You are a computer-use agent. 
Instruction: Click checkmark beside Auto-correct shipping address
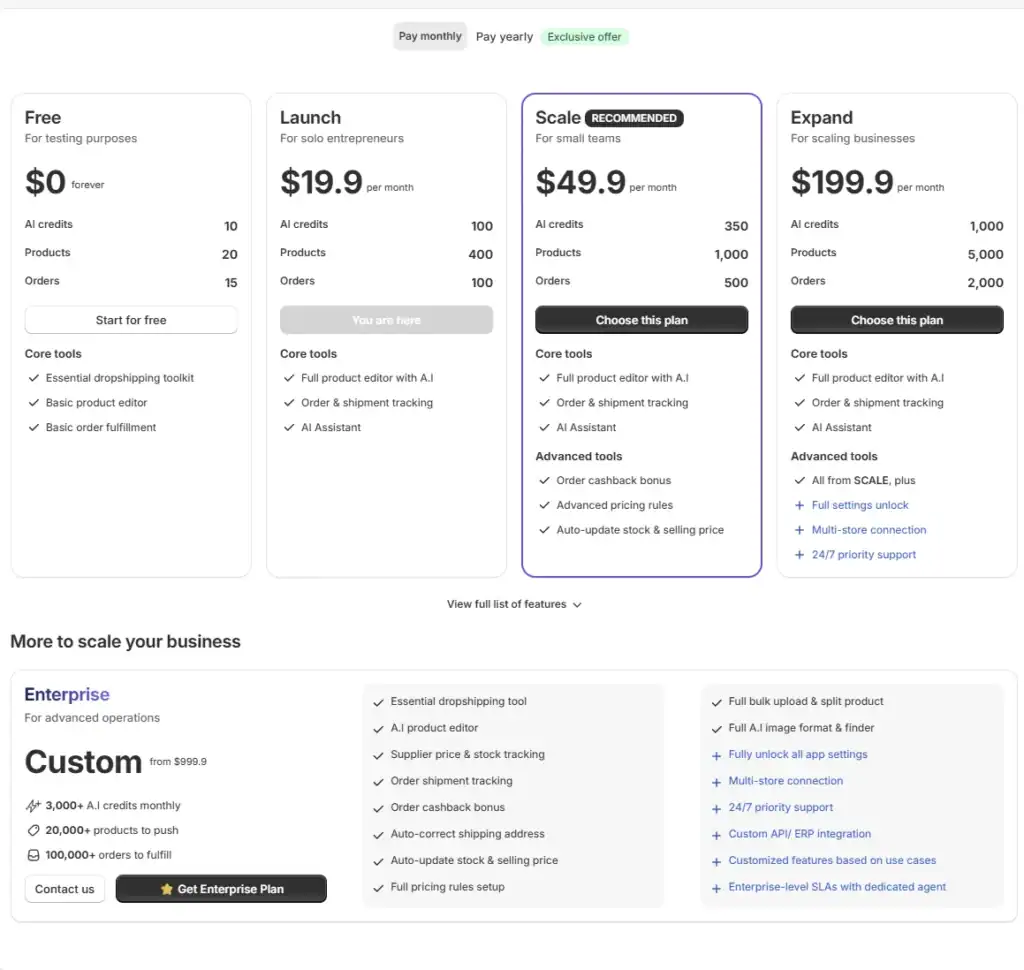click(378, 835)
